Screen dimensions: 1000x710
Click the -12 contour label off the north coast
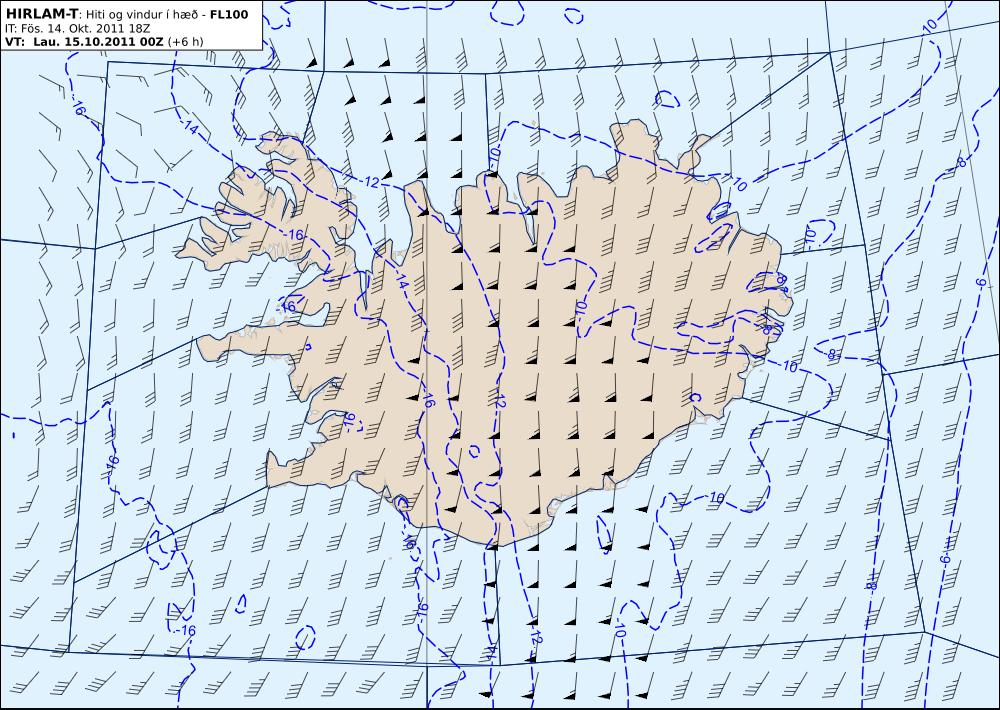370,182
